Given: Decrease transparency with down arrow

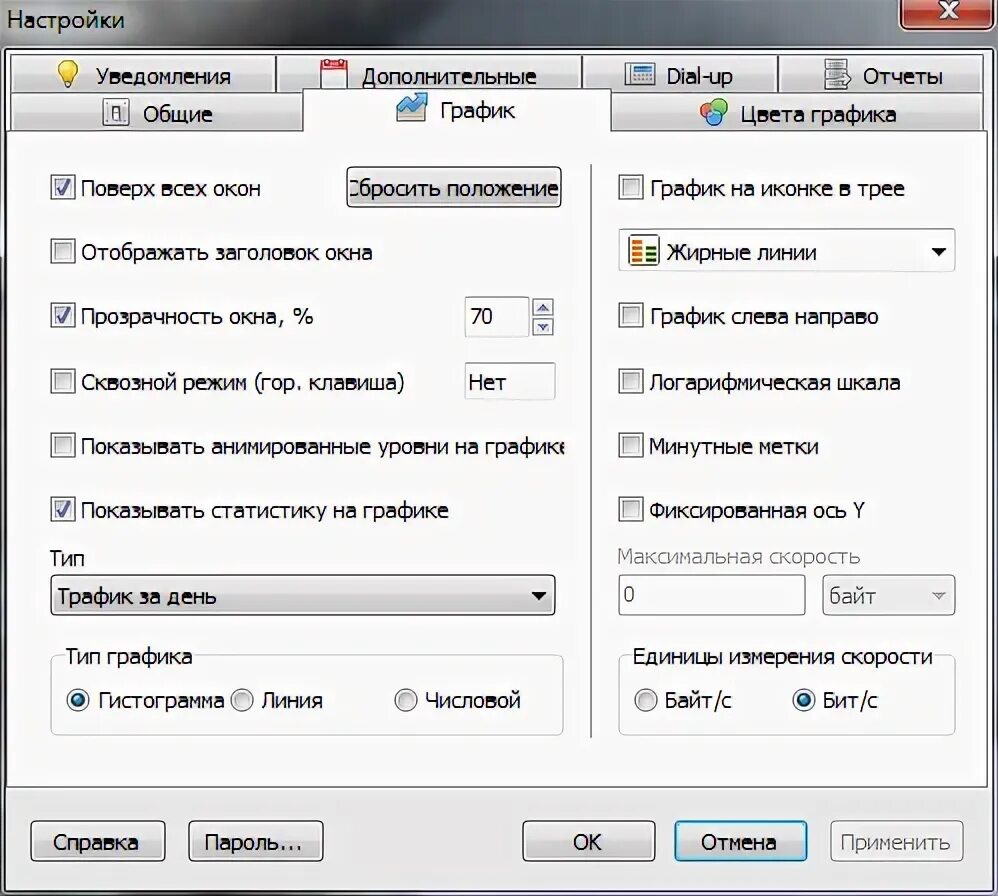Looking at the screenshot, I should click(x=543, y=326).
